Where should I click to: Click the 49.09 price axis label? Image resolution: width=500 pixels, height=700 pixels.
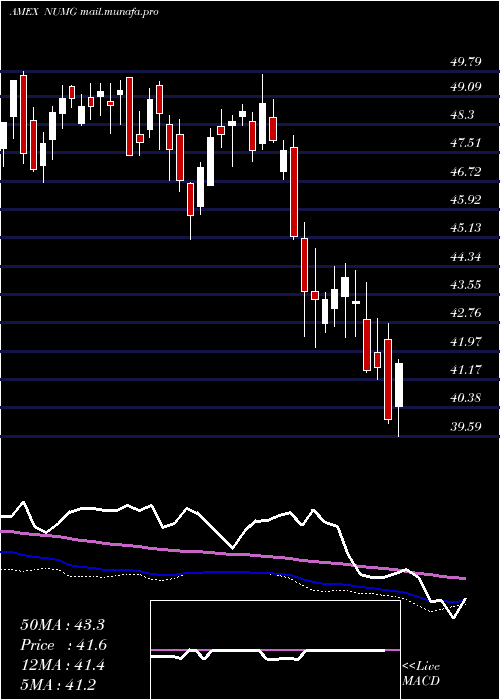(x=466, y=87)
